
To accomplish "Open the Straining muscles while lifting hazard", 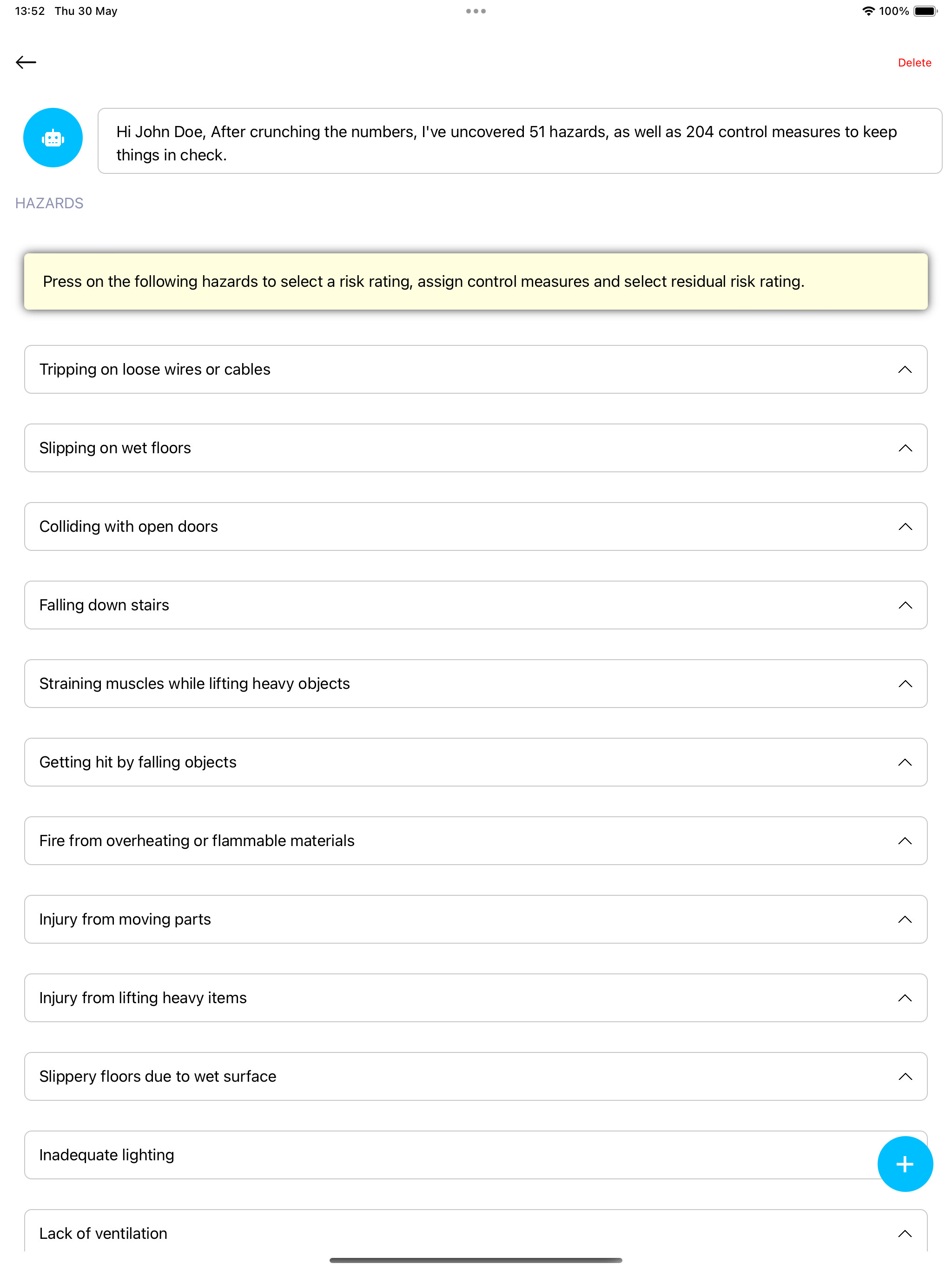I will tap(476, 683).
